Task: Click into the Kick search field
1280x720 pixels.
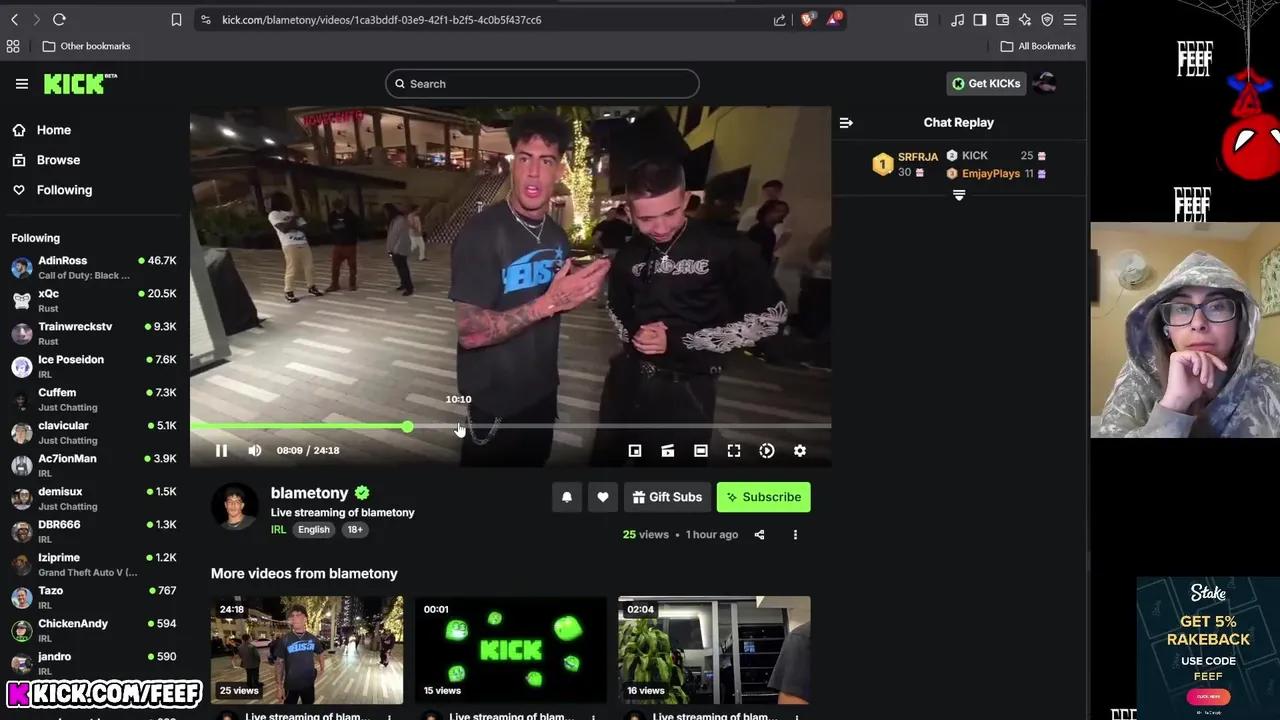Action: [542, 84]
